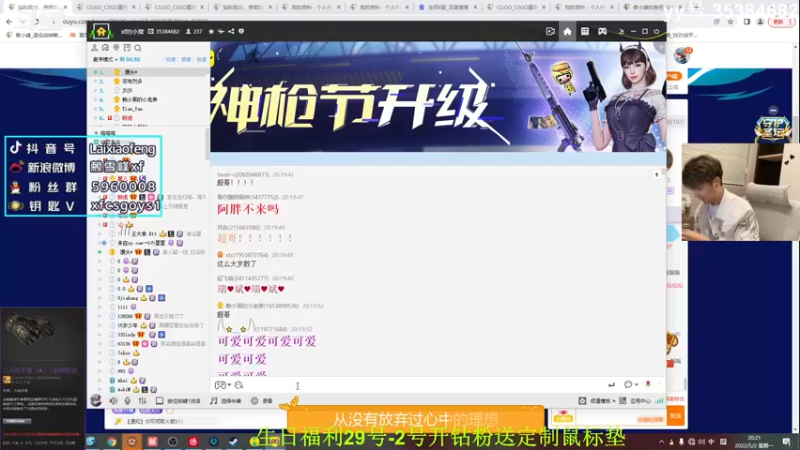Open the audio mixer sliders icon
800x450 pixels.
click(x=142, y=401)
